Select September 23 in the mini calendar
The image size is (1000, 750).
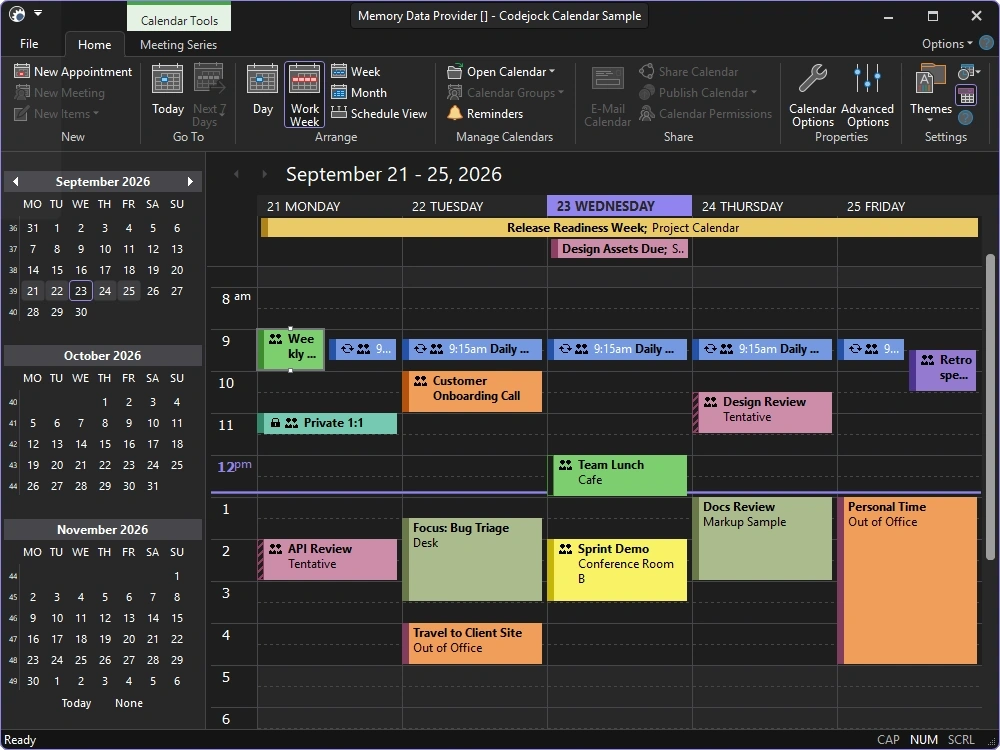[x=80, y=291]
